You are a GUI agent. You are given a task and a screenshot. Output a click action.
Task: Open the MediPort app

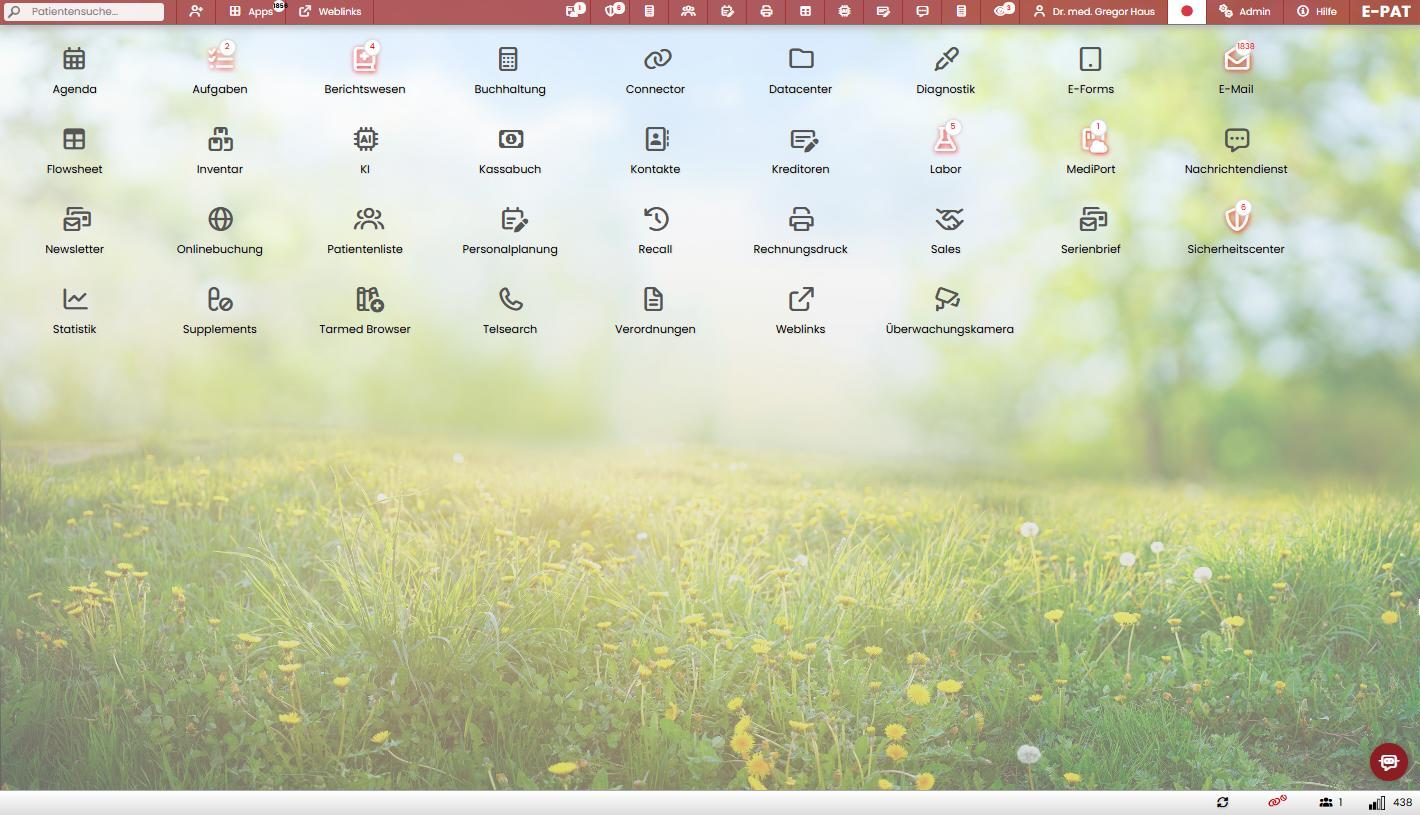(1090, 149)
